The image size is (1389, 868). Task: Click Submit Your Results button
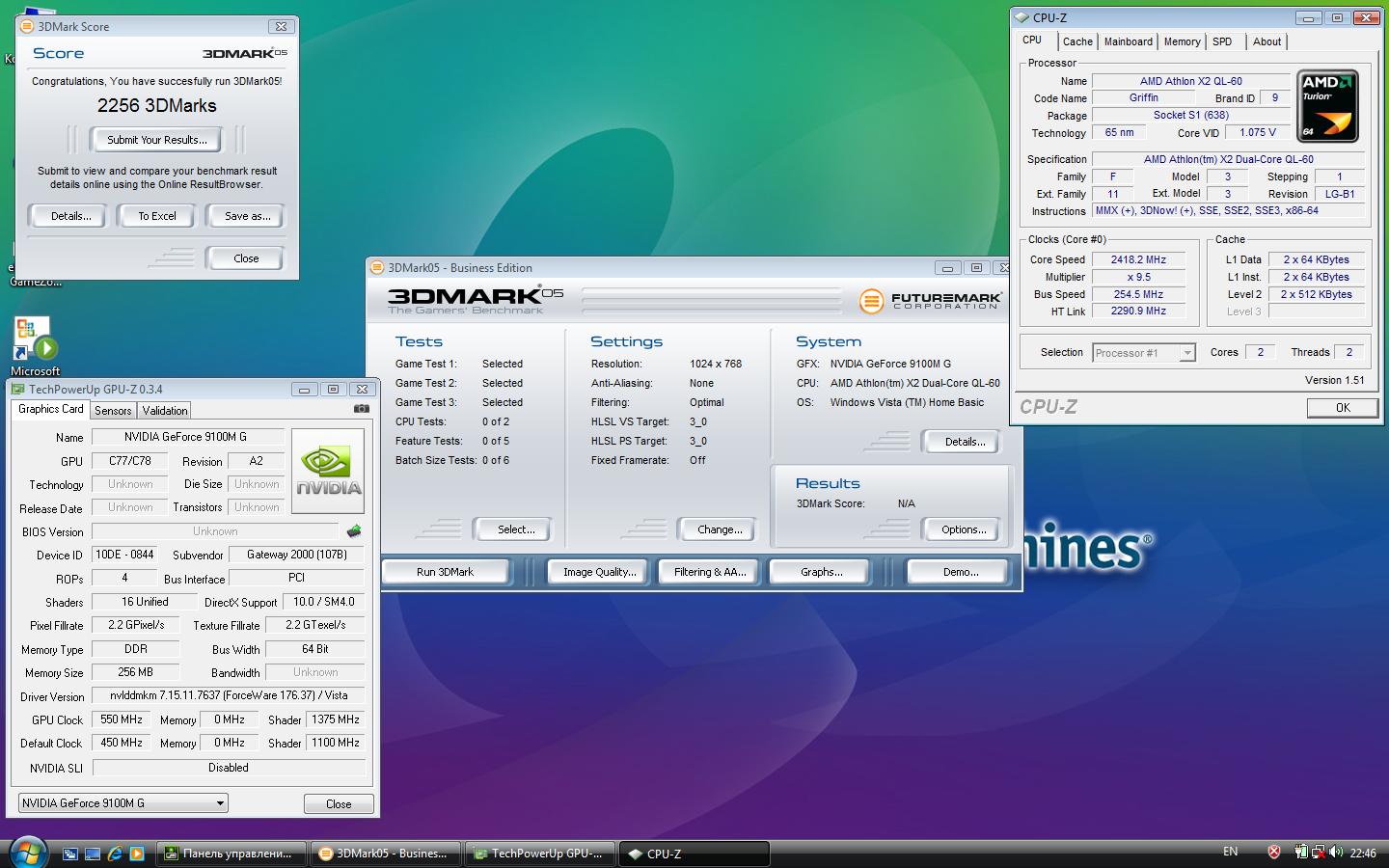point(156,140)
